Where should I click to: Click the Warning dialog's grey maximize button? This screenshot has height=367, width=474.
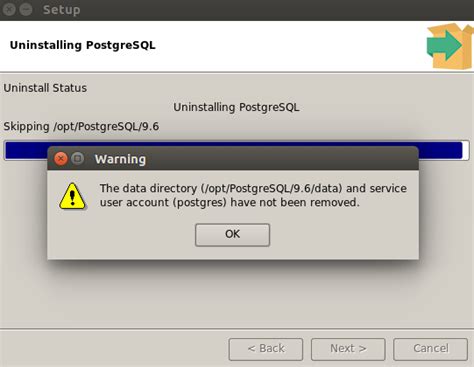pos(78,158)
